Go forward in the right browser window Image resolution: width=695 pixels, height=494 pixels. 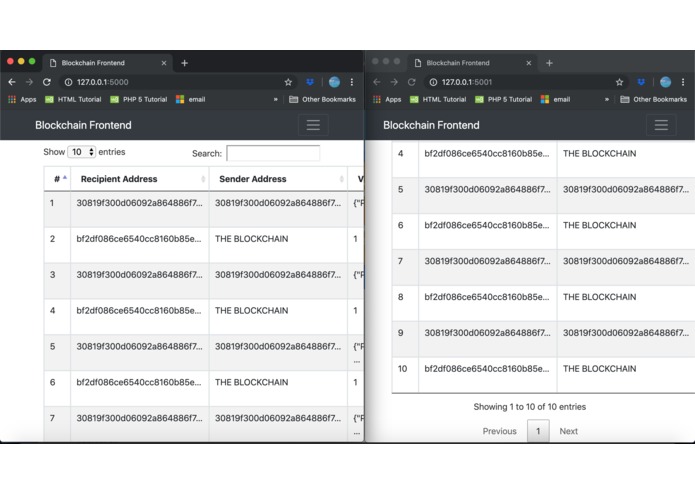click(394, 82)
